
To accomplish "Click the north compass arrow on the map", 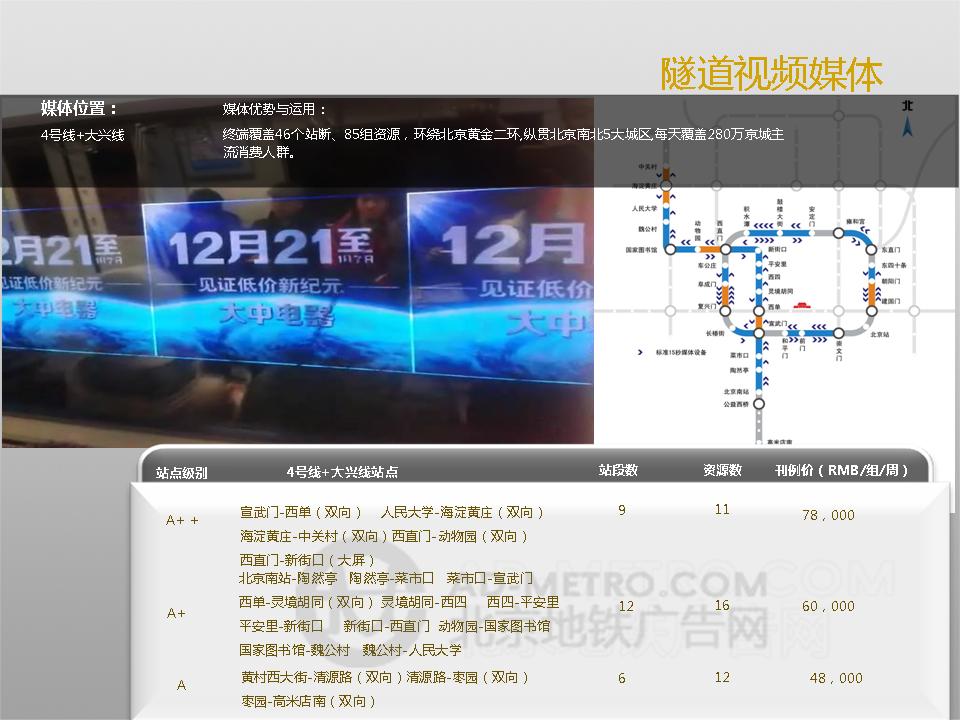I will click(x=907, y=127).
